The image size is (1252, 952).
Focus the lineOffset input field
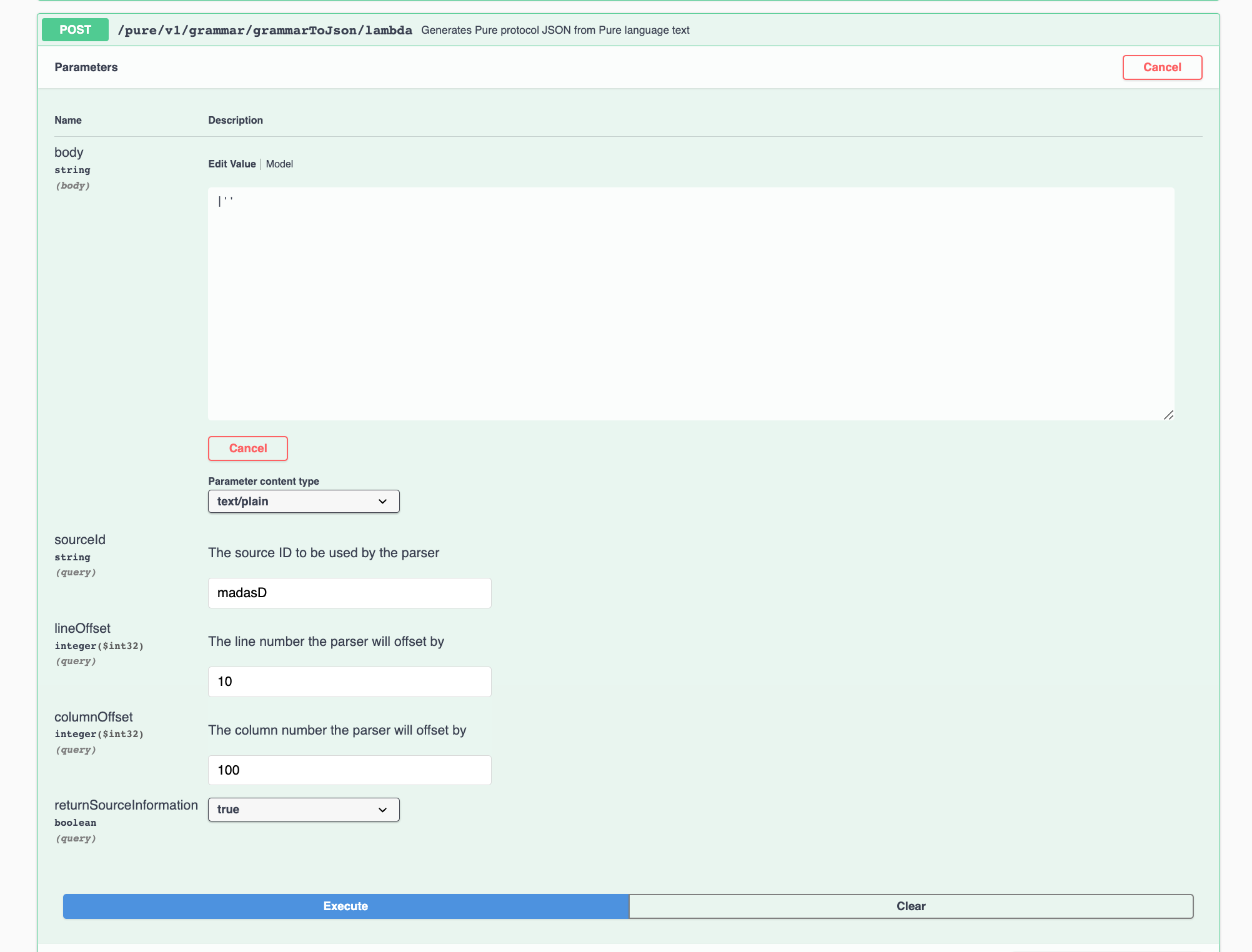click(x=349, y=682)
